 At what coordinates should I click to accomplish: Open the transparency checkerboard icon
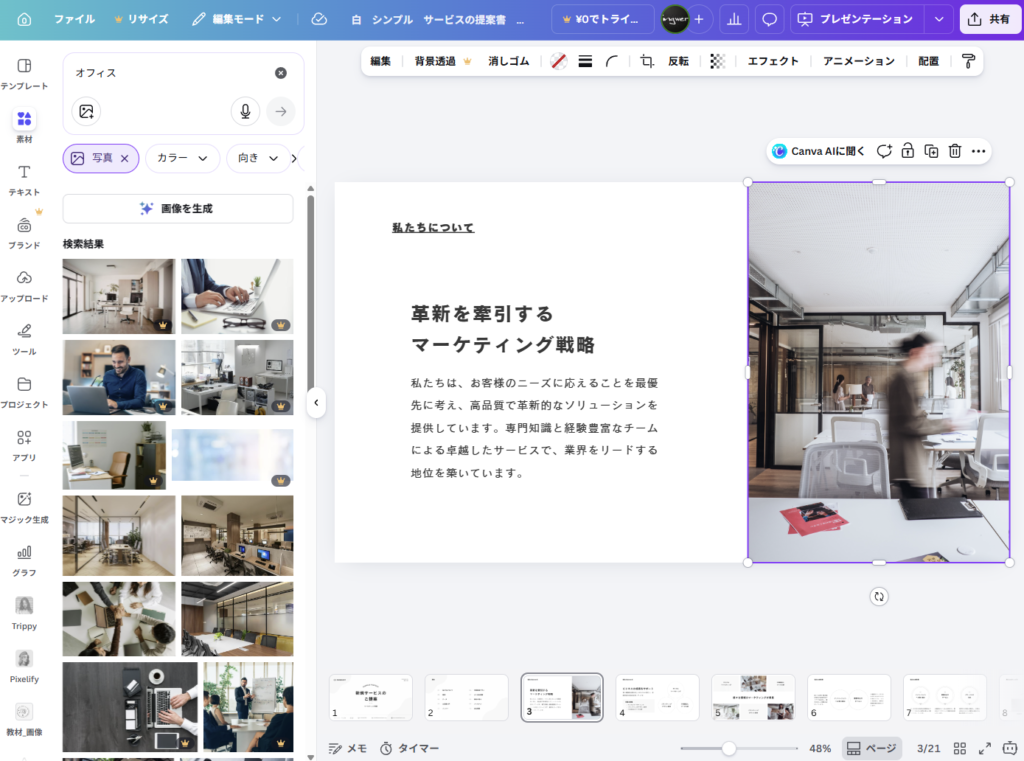[717, 61]
